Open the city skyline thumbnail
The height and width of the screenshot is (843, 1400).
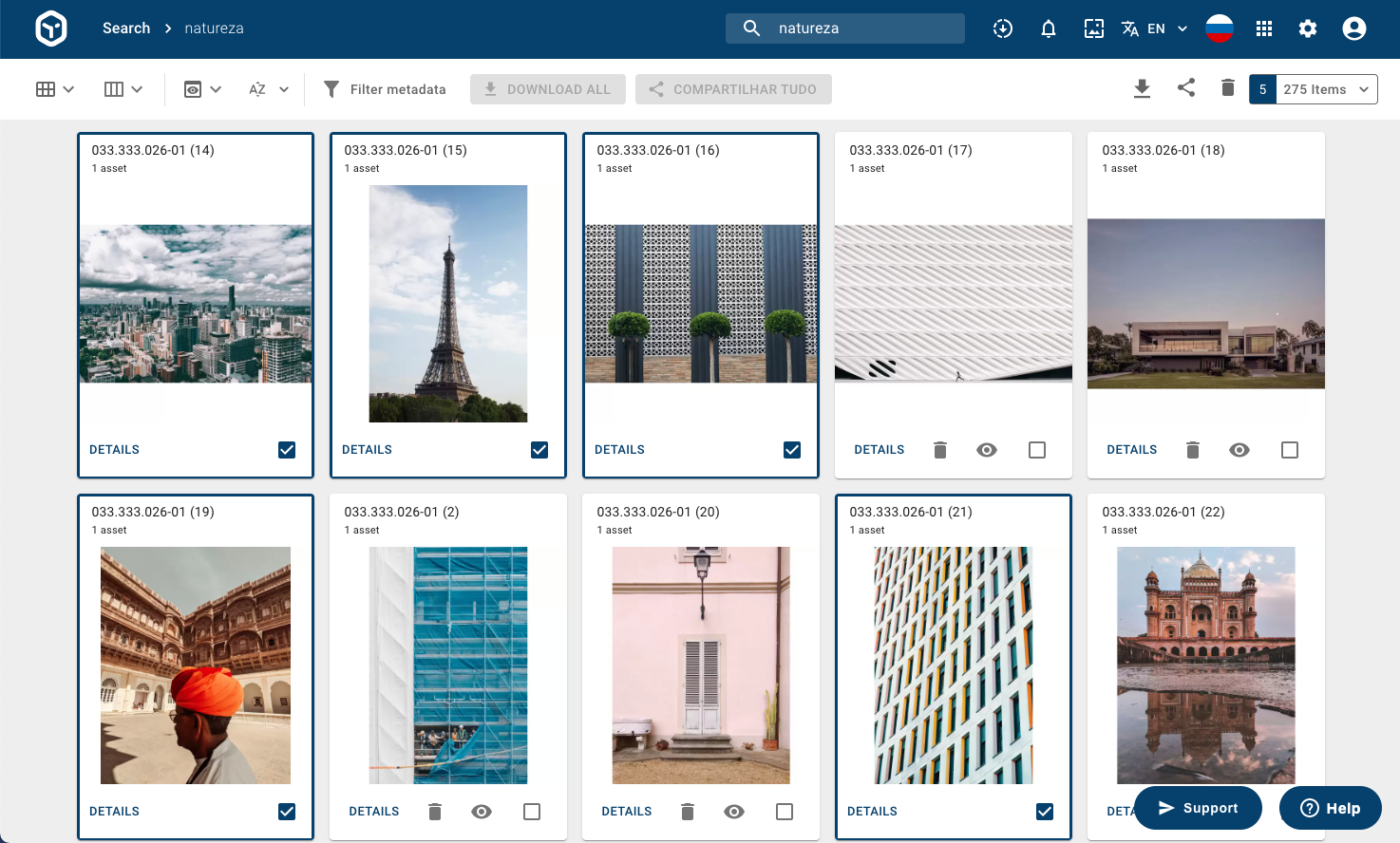click(x=196, y=304)
